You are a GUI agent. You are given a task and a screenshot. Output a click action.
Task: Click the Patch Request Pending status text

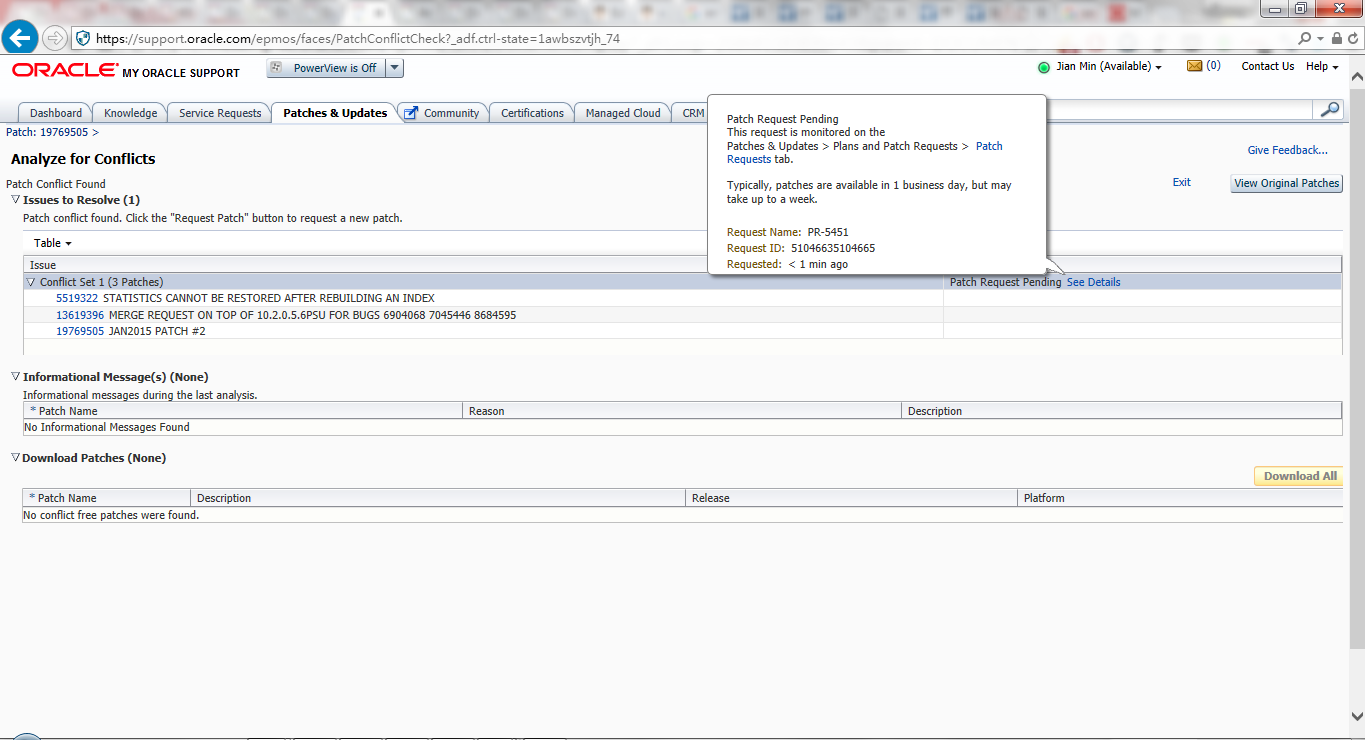pyautogui.click(x=1005, y=282)
